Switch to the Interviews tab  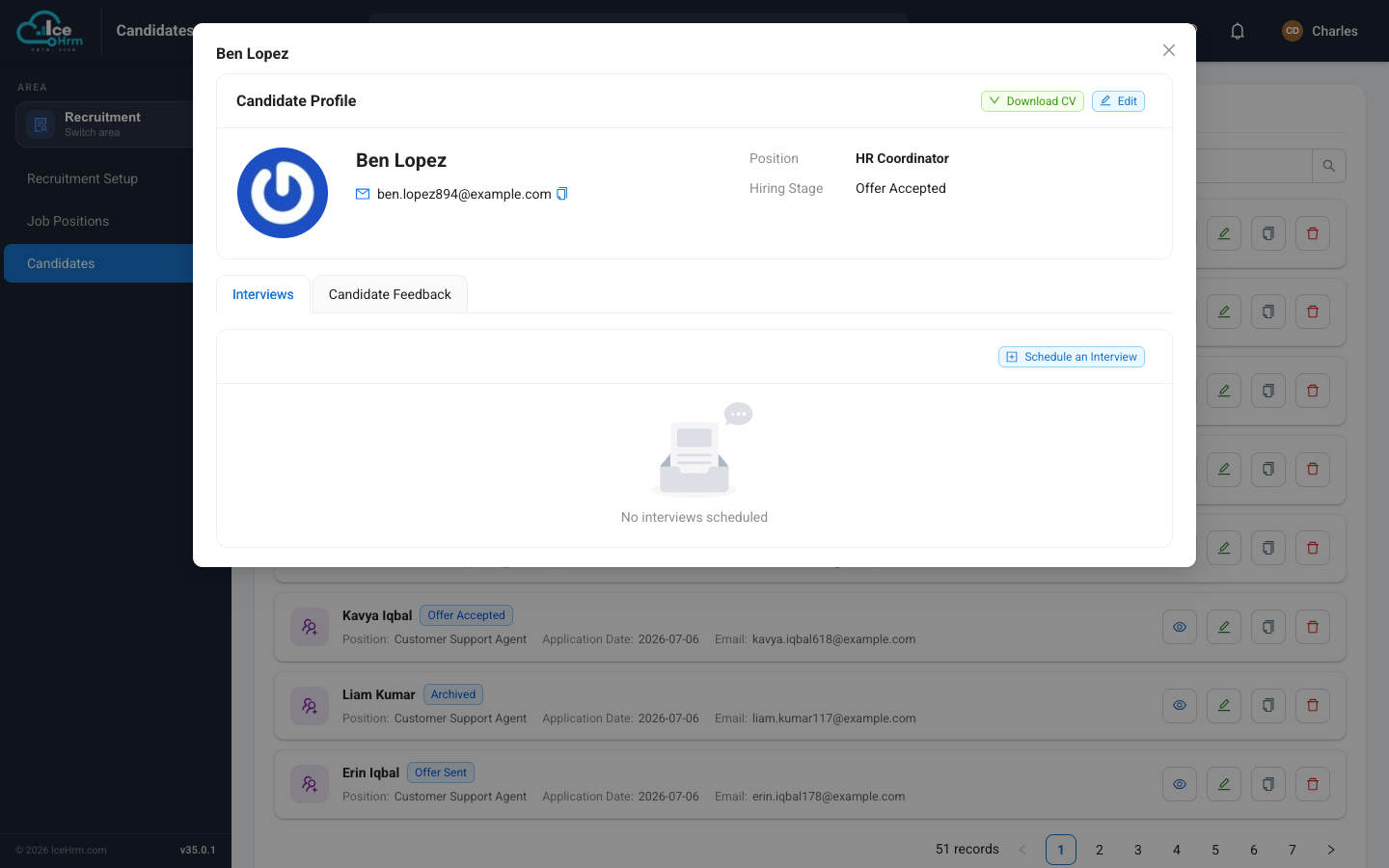[263, 294]
